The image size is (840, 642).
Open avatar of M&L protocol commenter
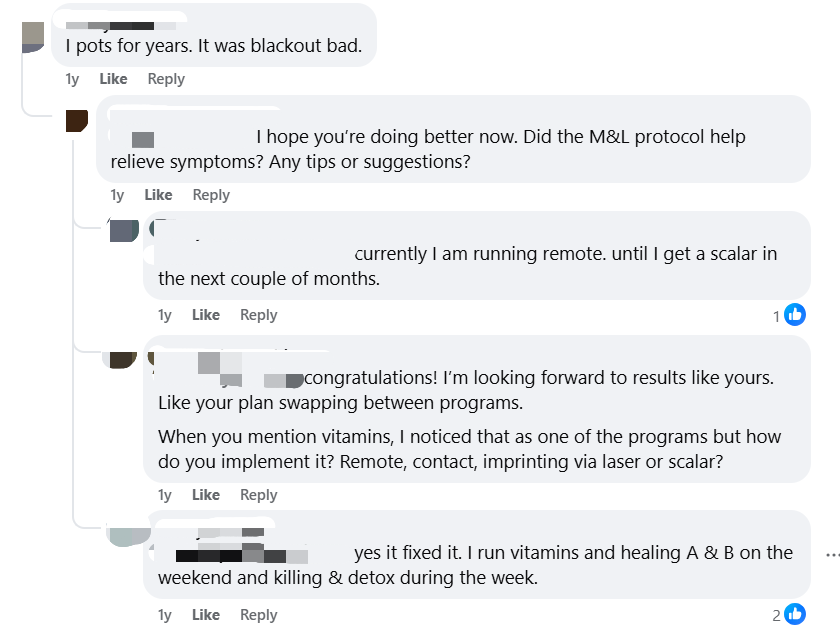pyautogui.click(x=77, y=121)
